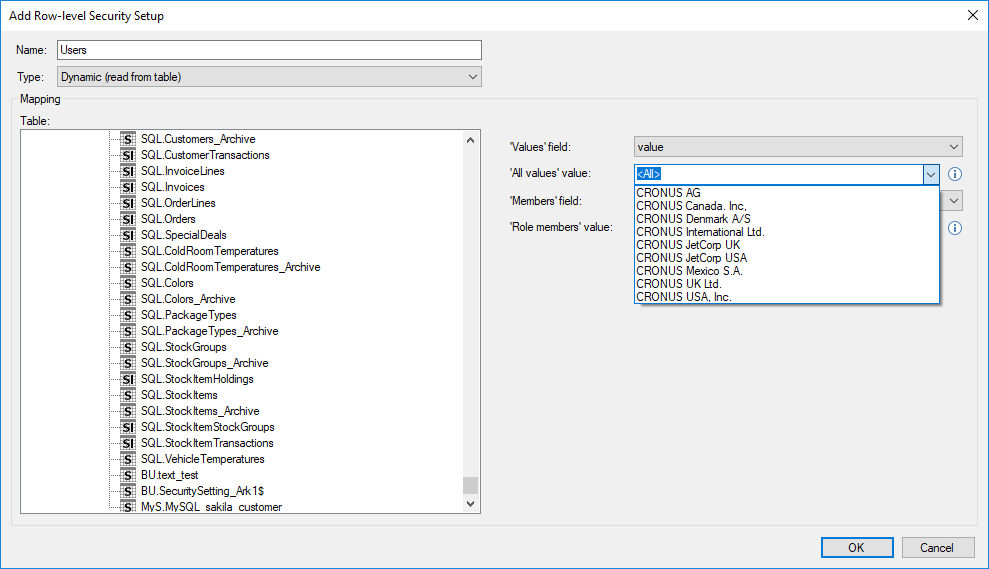Click the table icon beside SQL.StockItemStockGroups
Image resolution: width=989 pixels, height=569 pixels.
[x=128, y=427]
